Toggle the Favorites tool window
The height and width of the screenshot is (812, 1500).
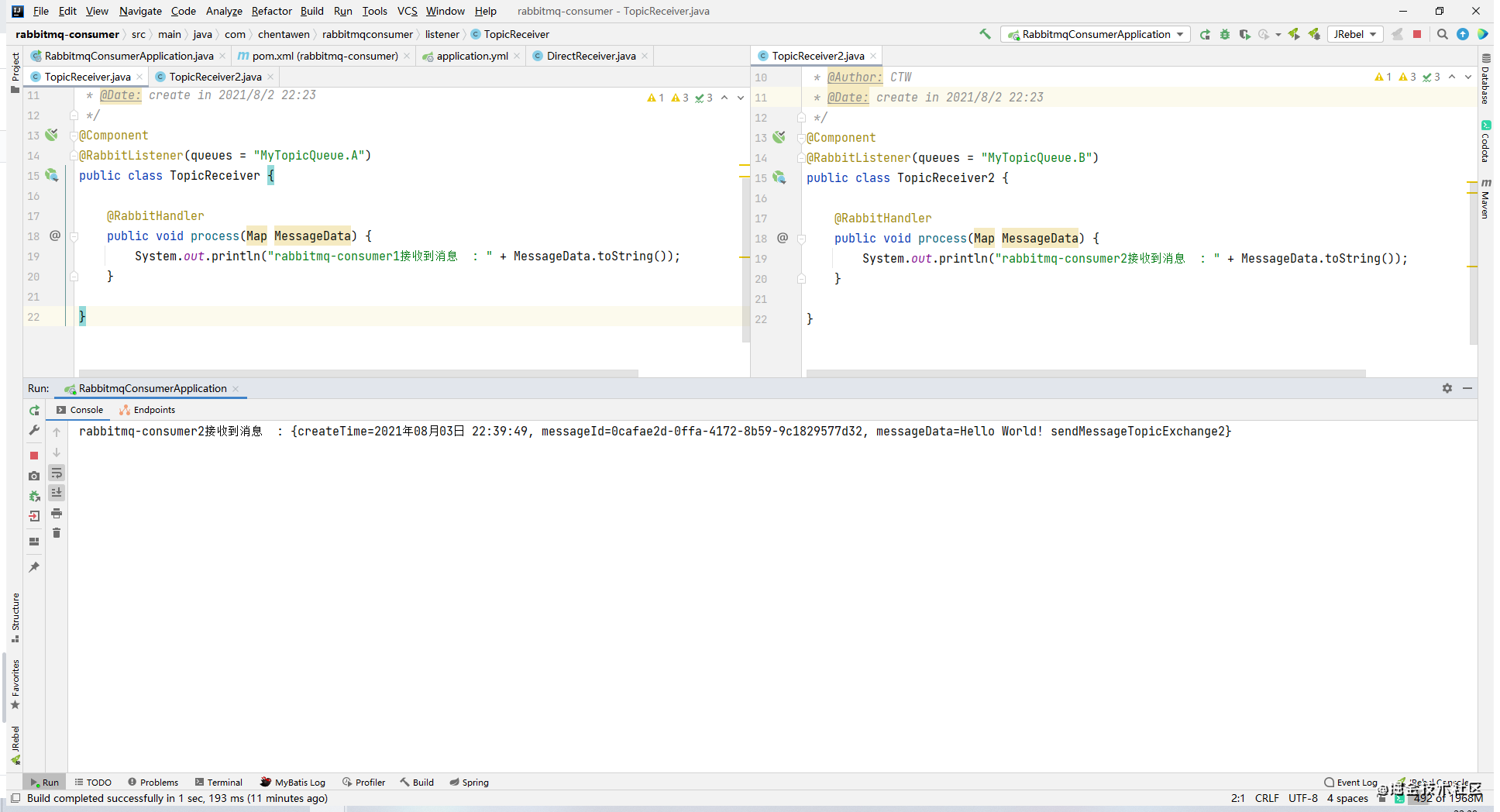[x=15, y=684]
